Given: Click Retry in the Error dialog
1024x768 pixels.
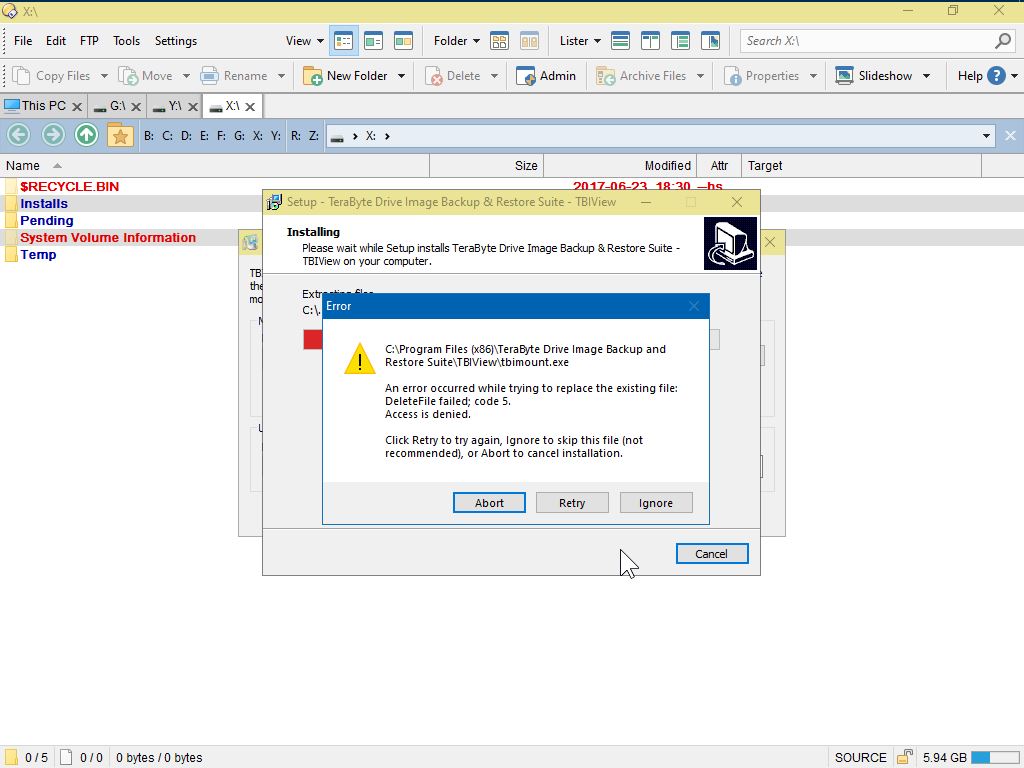Looking at the screenshot, I should click(x=572, y=503).
